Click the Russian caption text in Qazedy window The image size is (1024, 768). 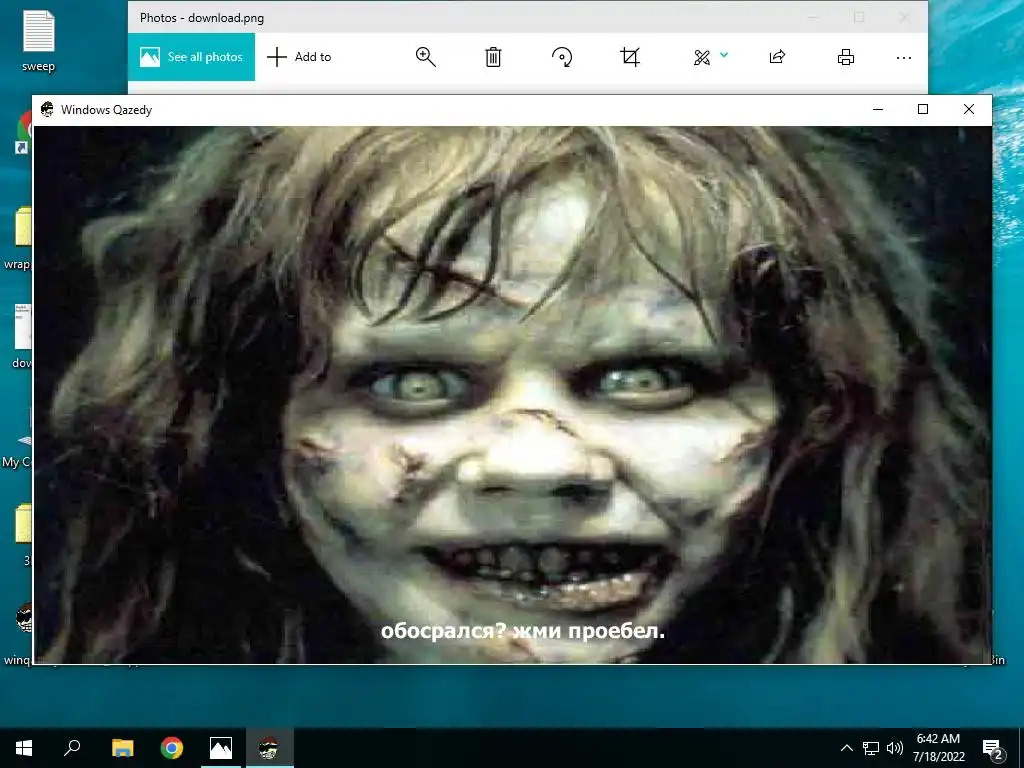point(522,631)
